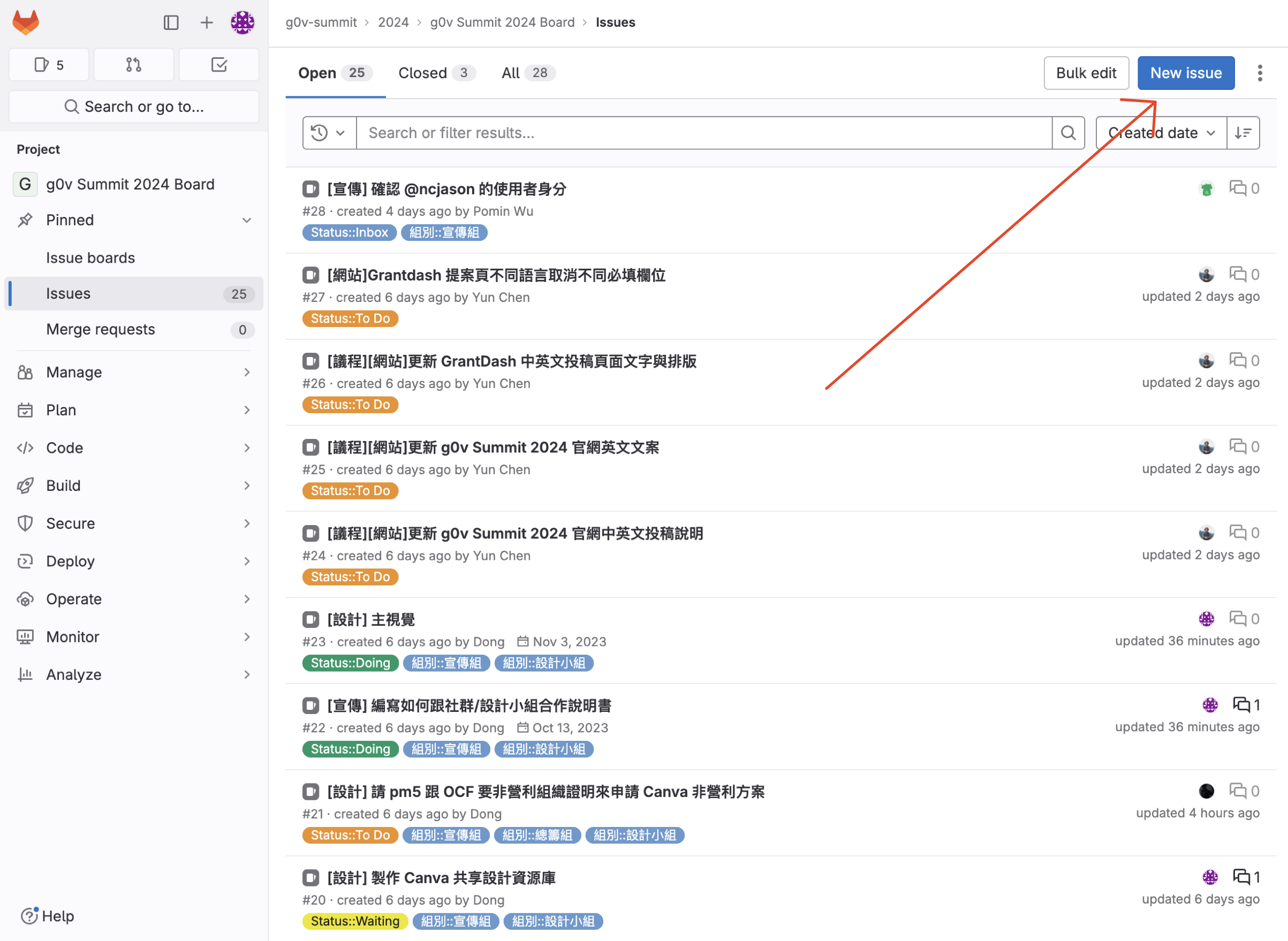Open the Created date sort dropdown
Viewport: 1288px width, 941px height.
pos(1161,133)
